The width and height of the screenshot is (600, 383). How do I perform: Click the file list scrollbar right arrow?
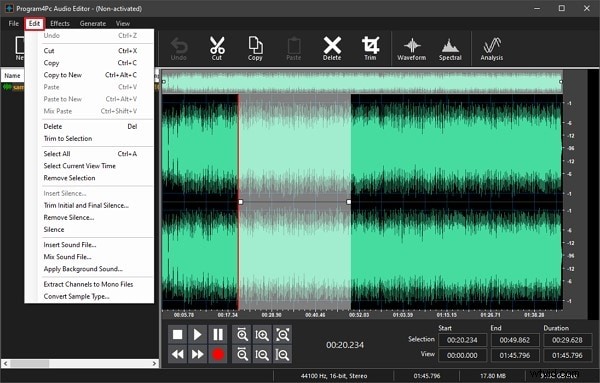[154, 363]
